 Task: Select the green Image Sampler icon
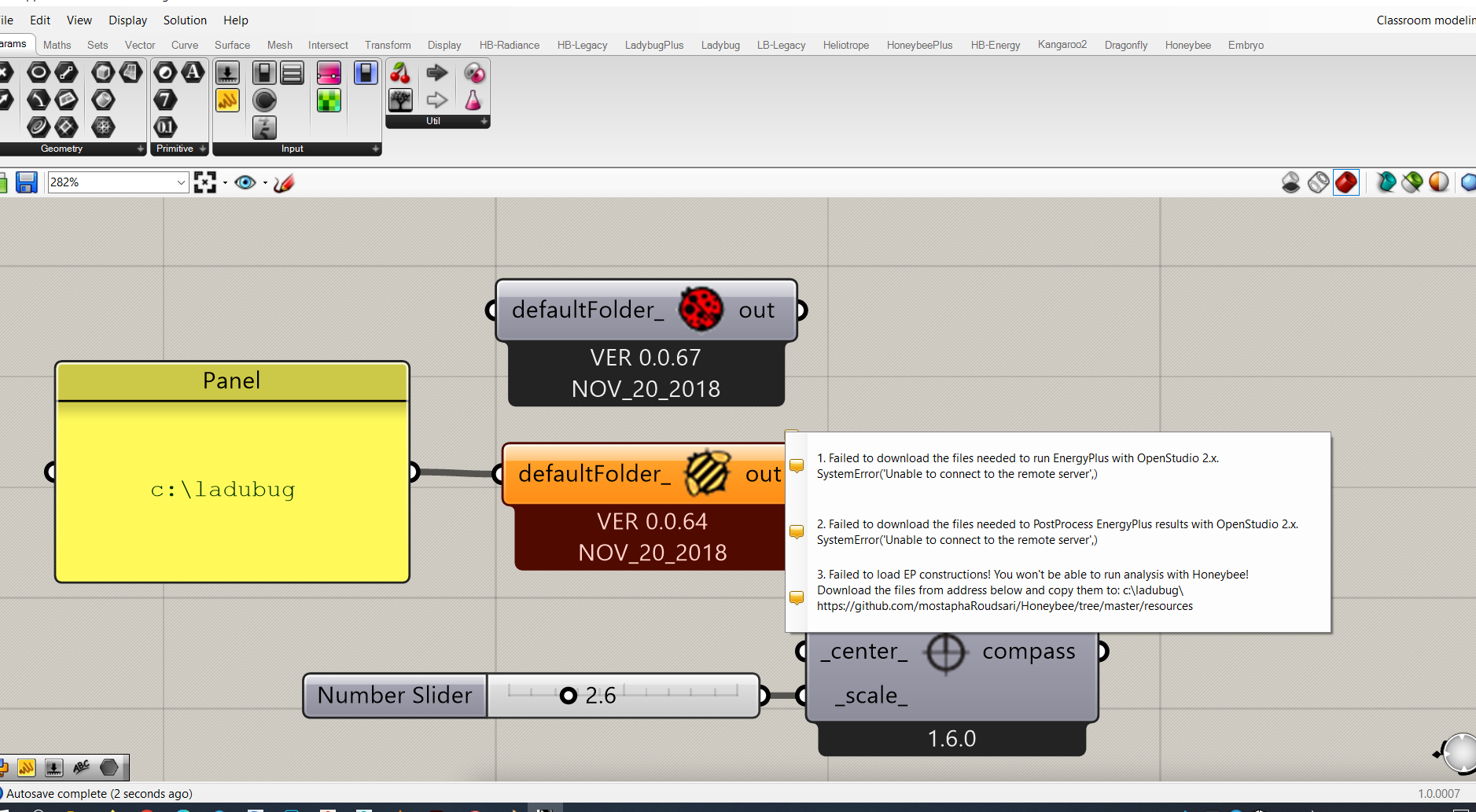click(x=329, y=101)
